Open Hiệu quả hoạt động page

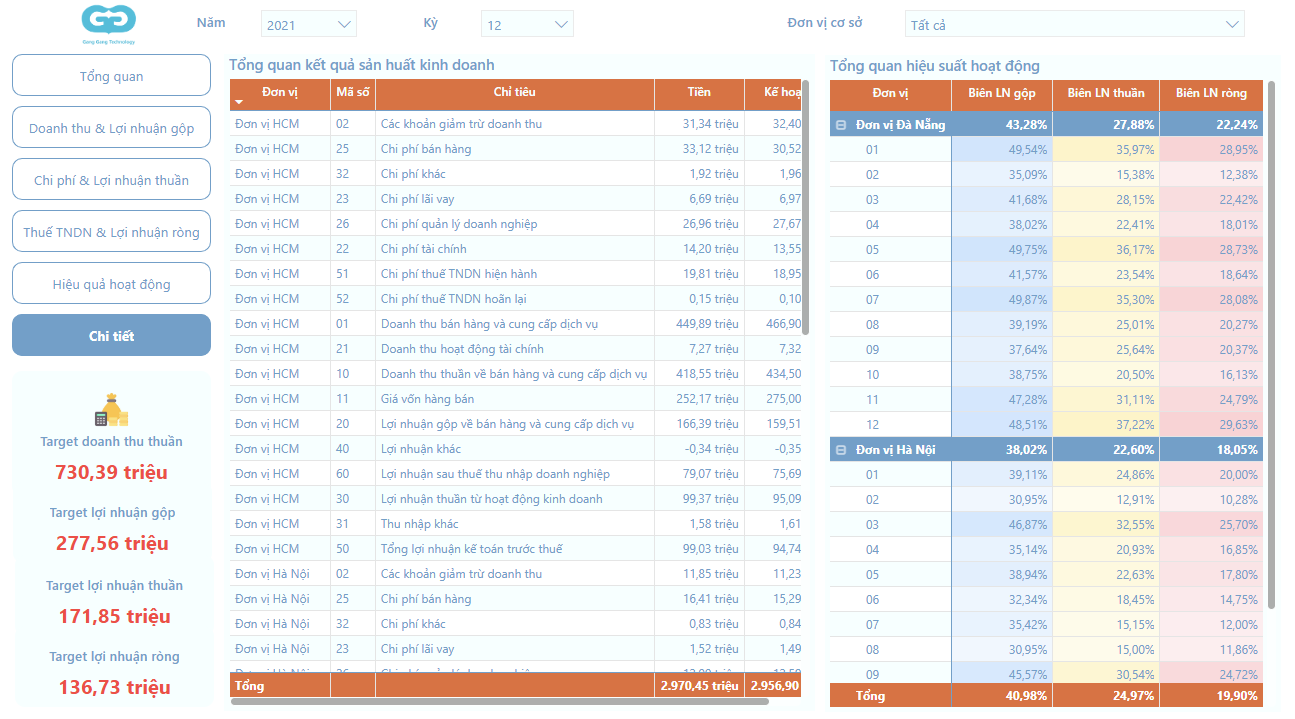[x=111, y=284]
